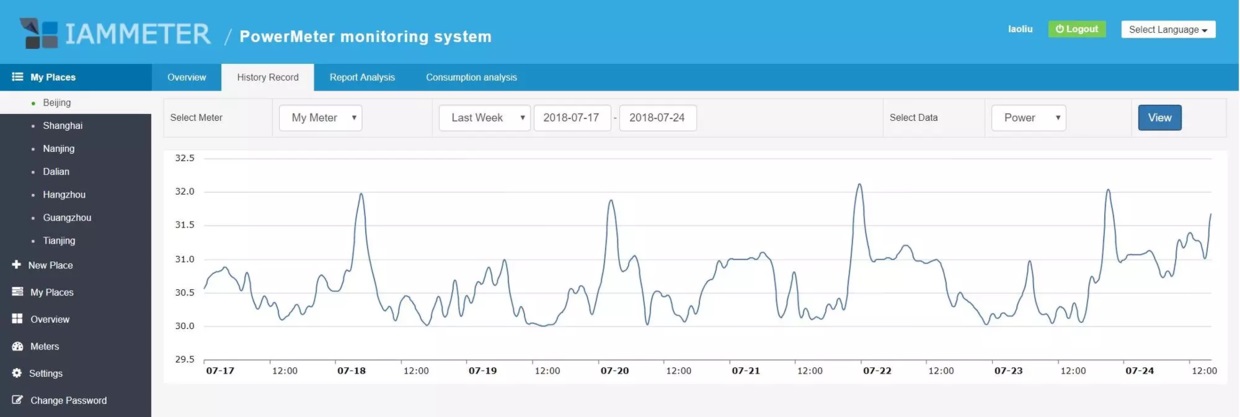Click the Change Password edit icon
This screenshot has width=1240, height=417.
point(17,400)
